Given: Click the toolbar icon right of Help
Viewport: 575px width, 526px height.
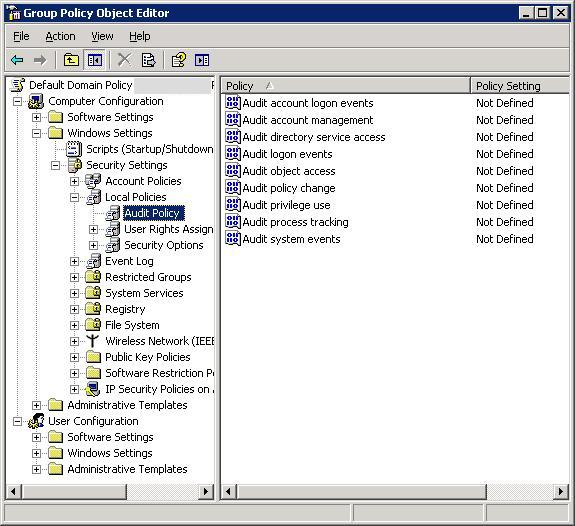Looking at the screenshot, I should (x=202, y=60).
